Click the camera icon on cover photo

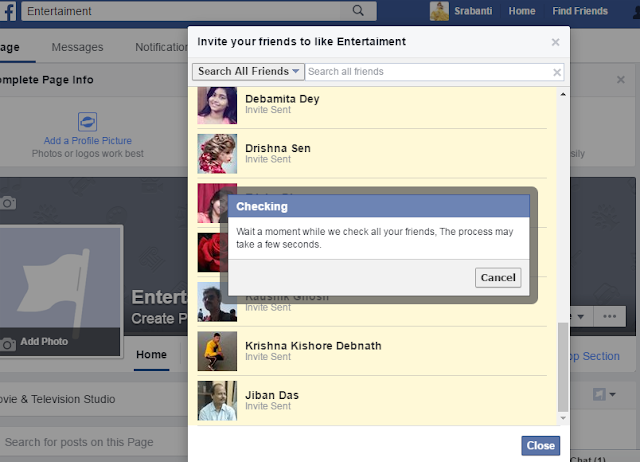[x=7, y=202]
